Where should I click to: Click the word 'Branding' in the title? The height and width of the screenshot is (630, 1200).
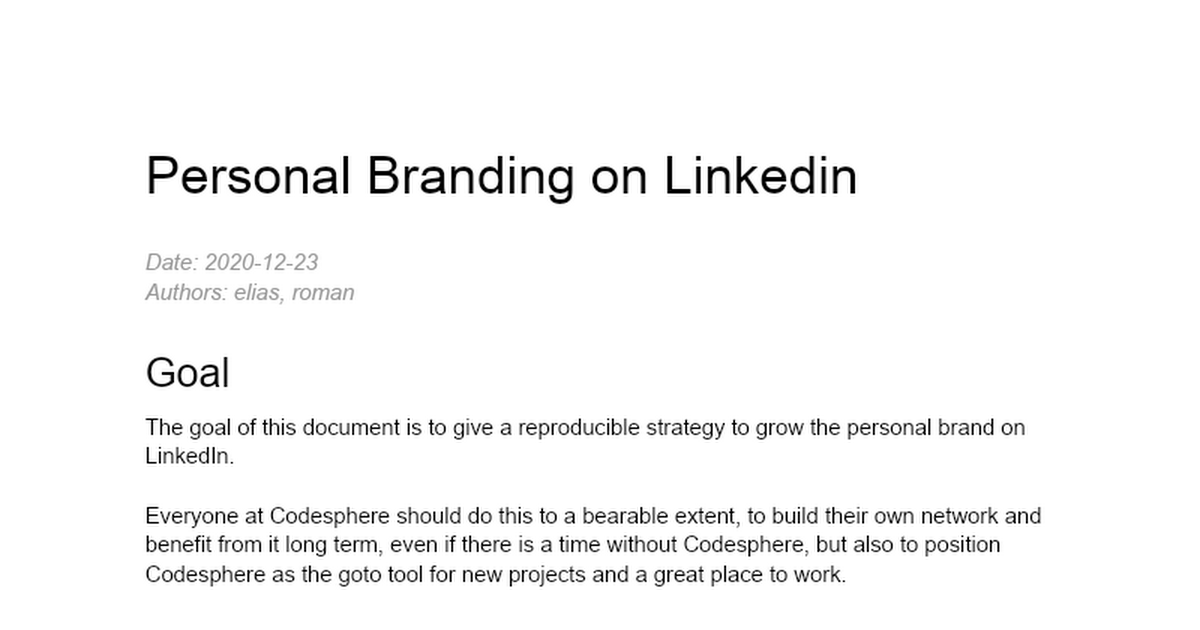coord(470,177)
